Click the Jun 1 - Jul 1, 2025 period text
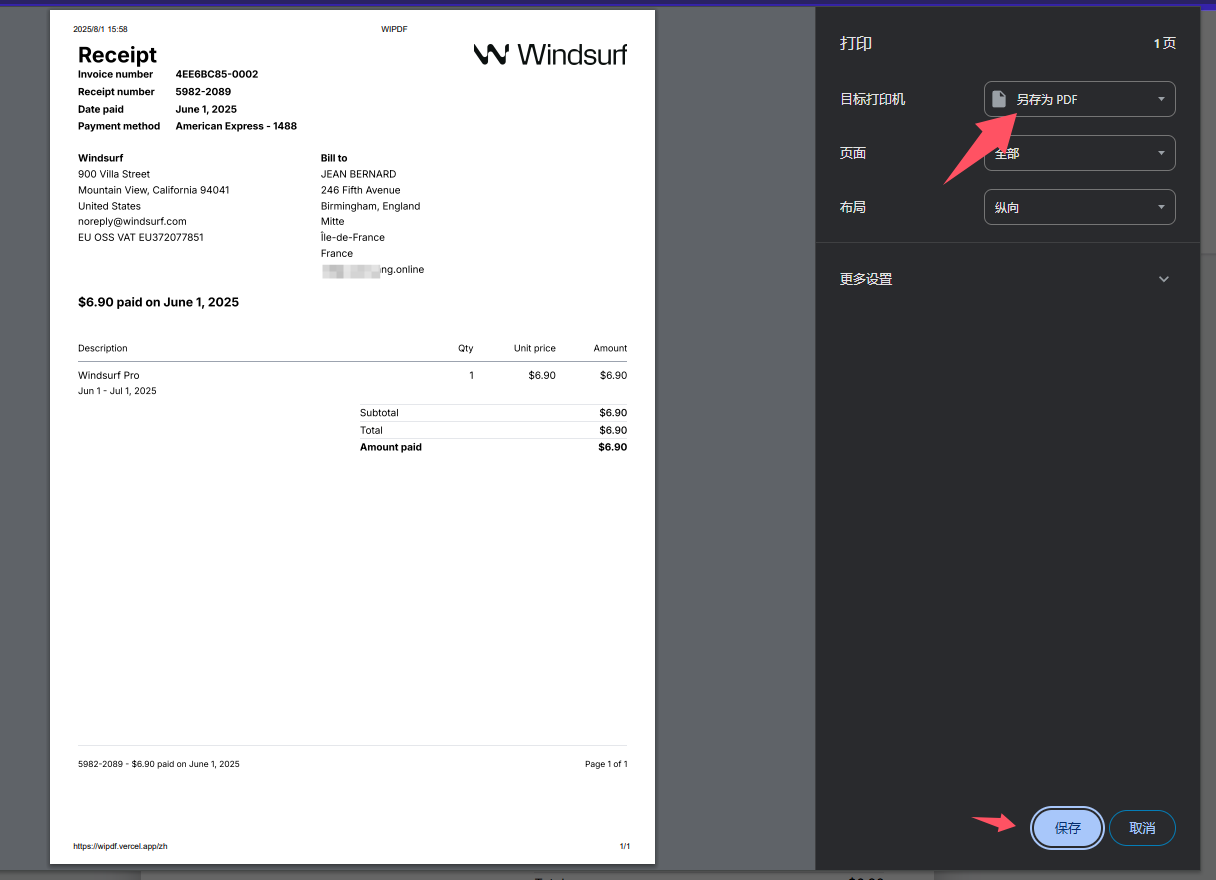Screen dimensions: 1216x880 (117, 391)
